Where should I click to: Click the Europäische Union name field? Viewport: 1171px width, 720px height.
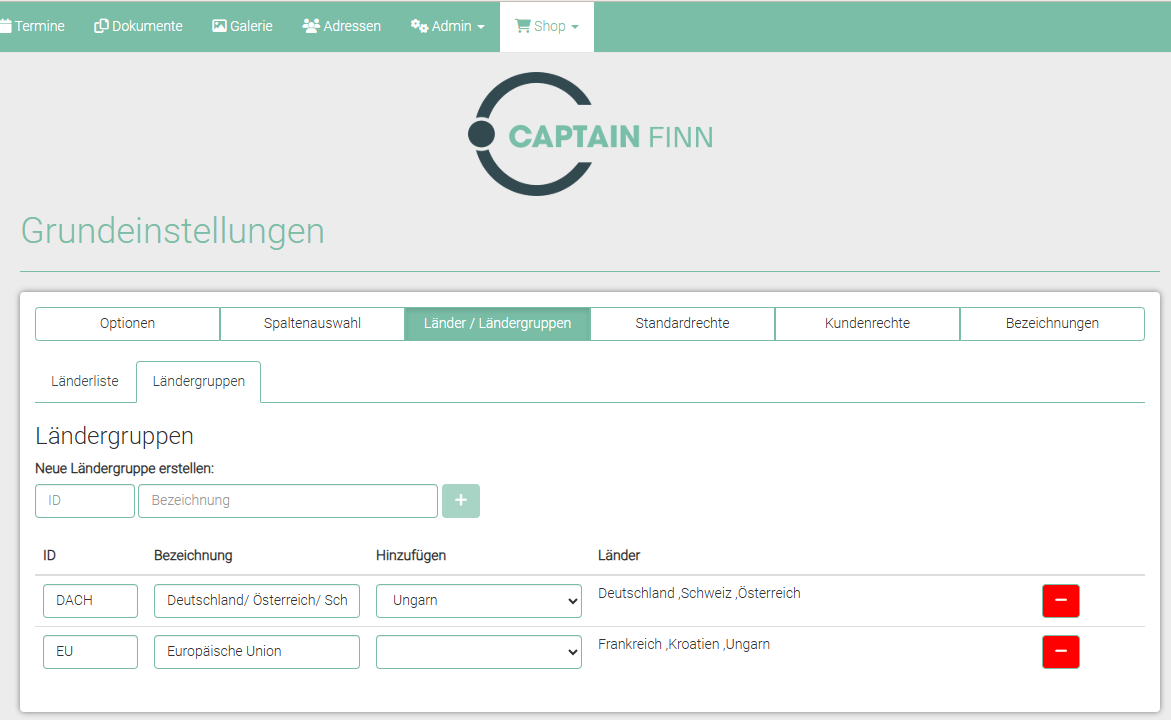[x=256, y=652]
